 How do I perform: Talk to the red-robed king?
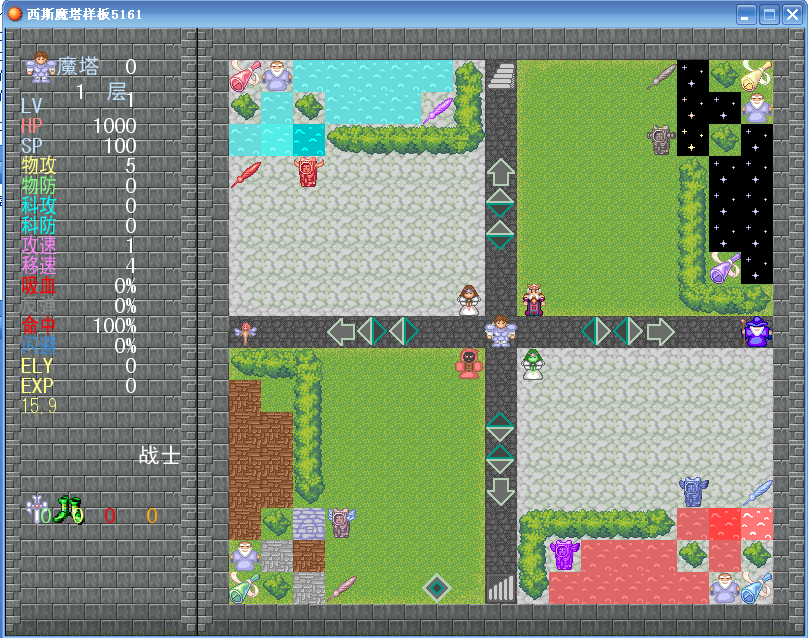point(533,300)
